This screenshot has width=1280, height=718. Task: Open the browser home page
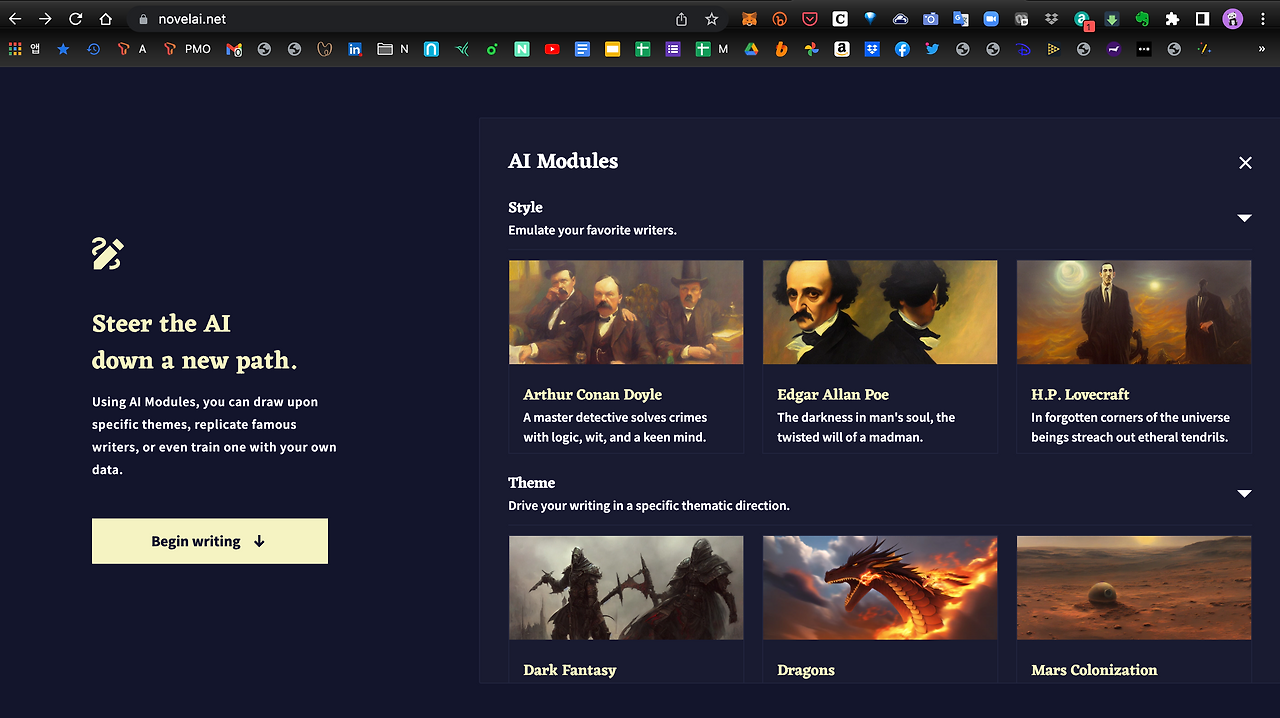coord(106,19)
